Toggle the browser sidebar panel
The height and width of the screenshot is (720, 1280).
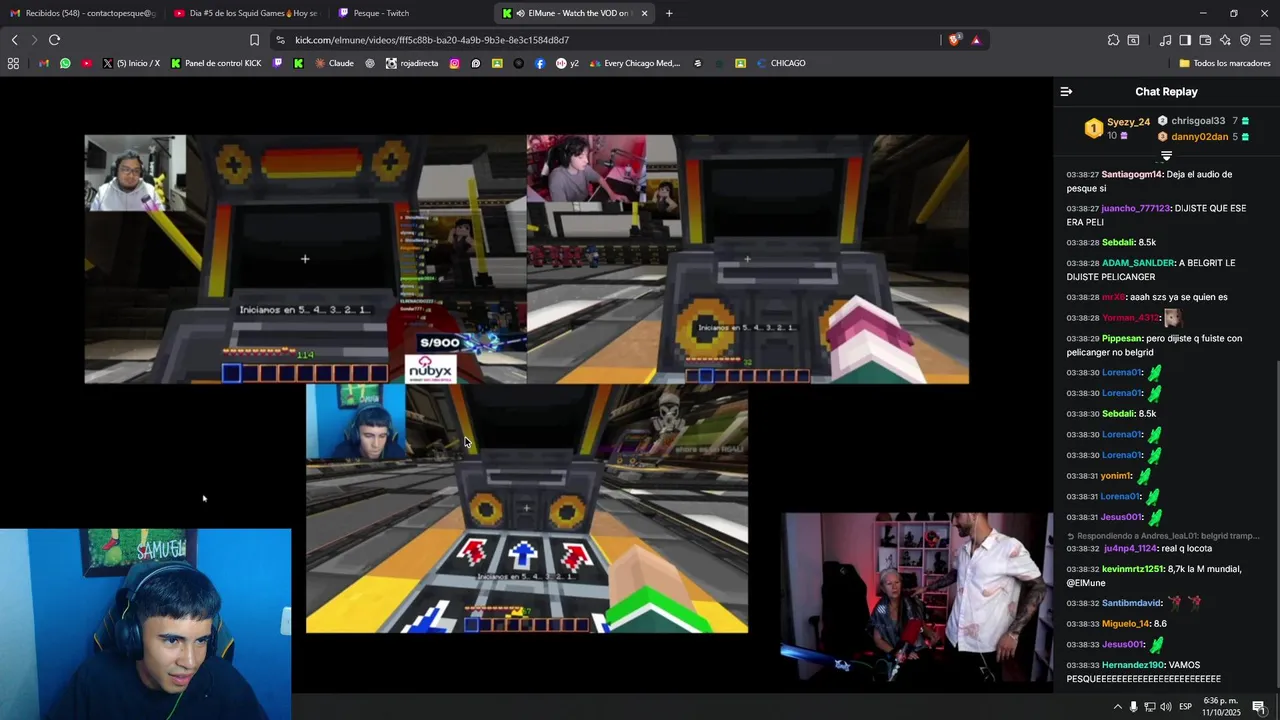pos(1185,40)
